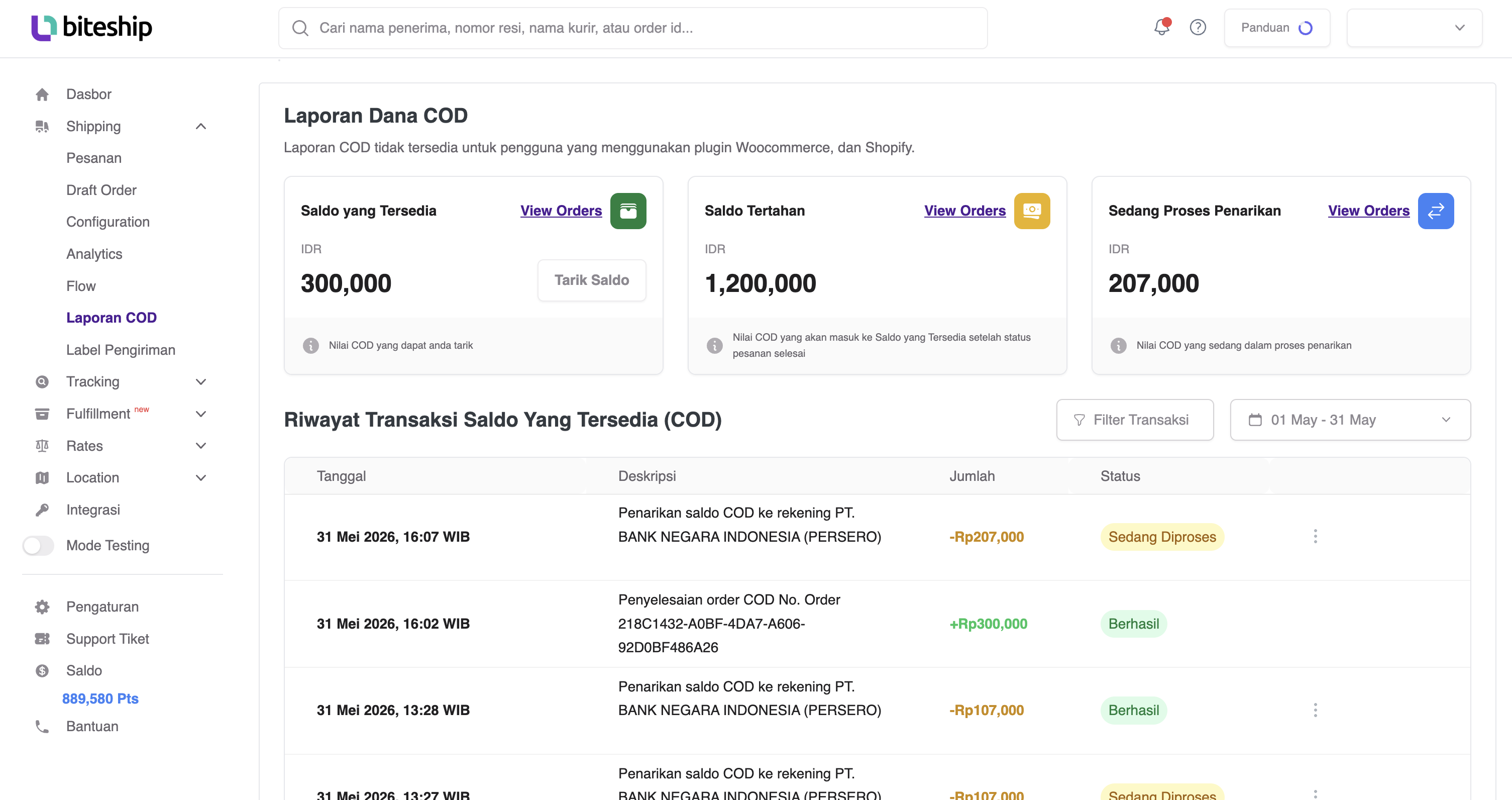This screenshot has height=800, width=1512.
Task: Open the notifications bell
Action: [1161, 27]
